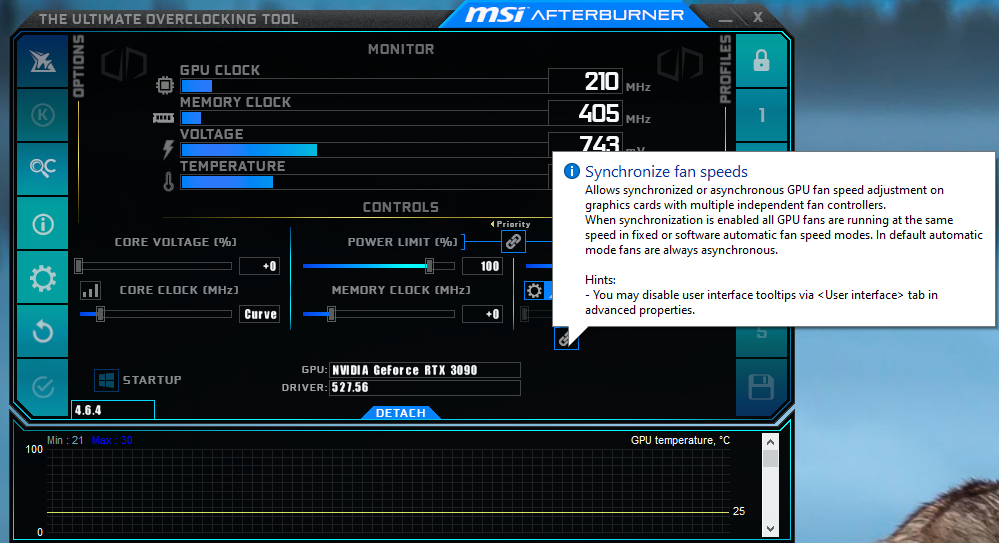This screenshot has height=543, width=999.
Task: Apply settings with the checkmark icon
Action: (x=42, y=386)
